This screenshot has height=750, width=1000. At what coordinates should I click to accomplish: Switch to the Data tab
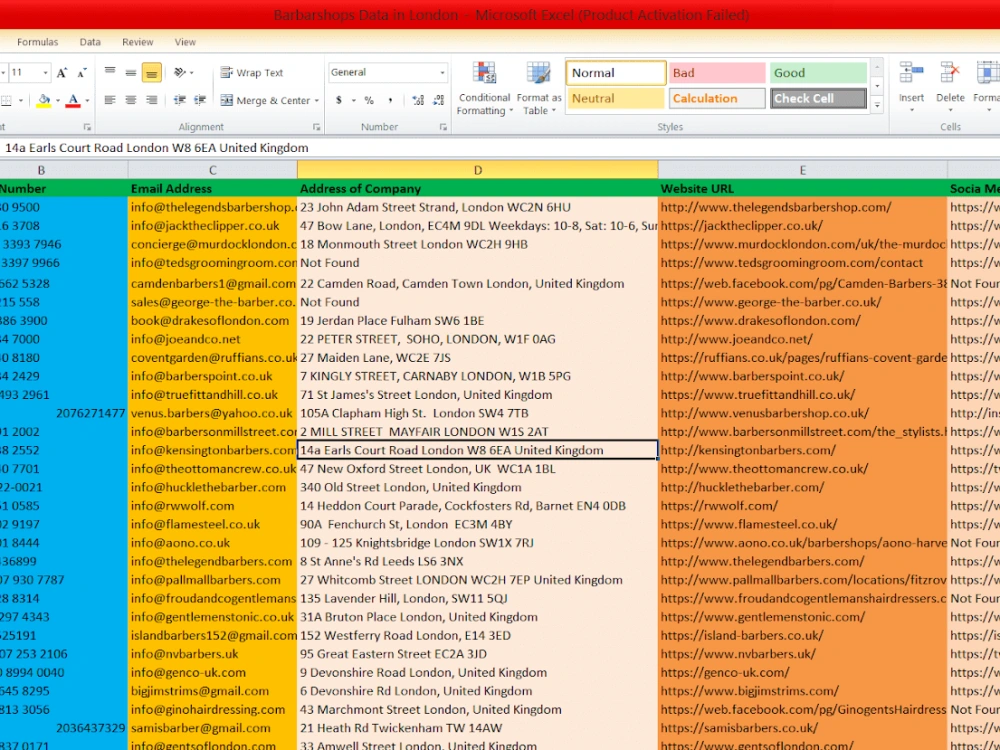[x=90, y=42]
